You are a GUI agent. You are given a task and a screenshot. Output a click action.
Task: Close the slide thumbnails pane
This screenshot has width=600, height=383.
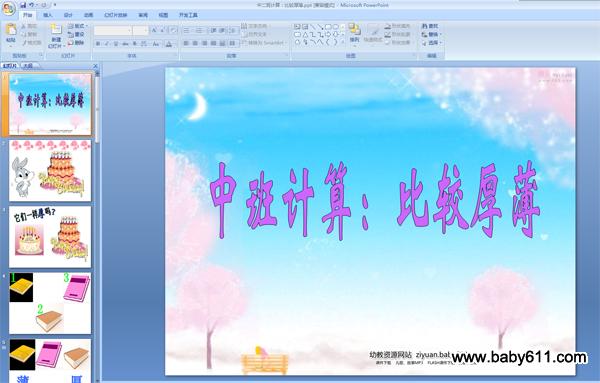tap(95, 66)
